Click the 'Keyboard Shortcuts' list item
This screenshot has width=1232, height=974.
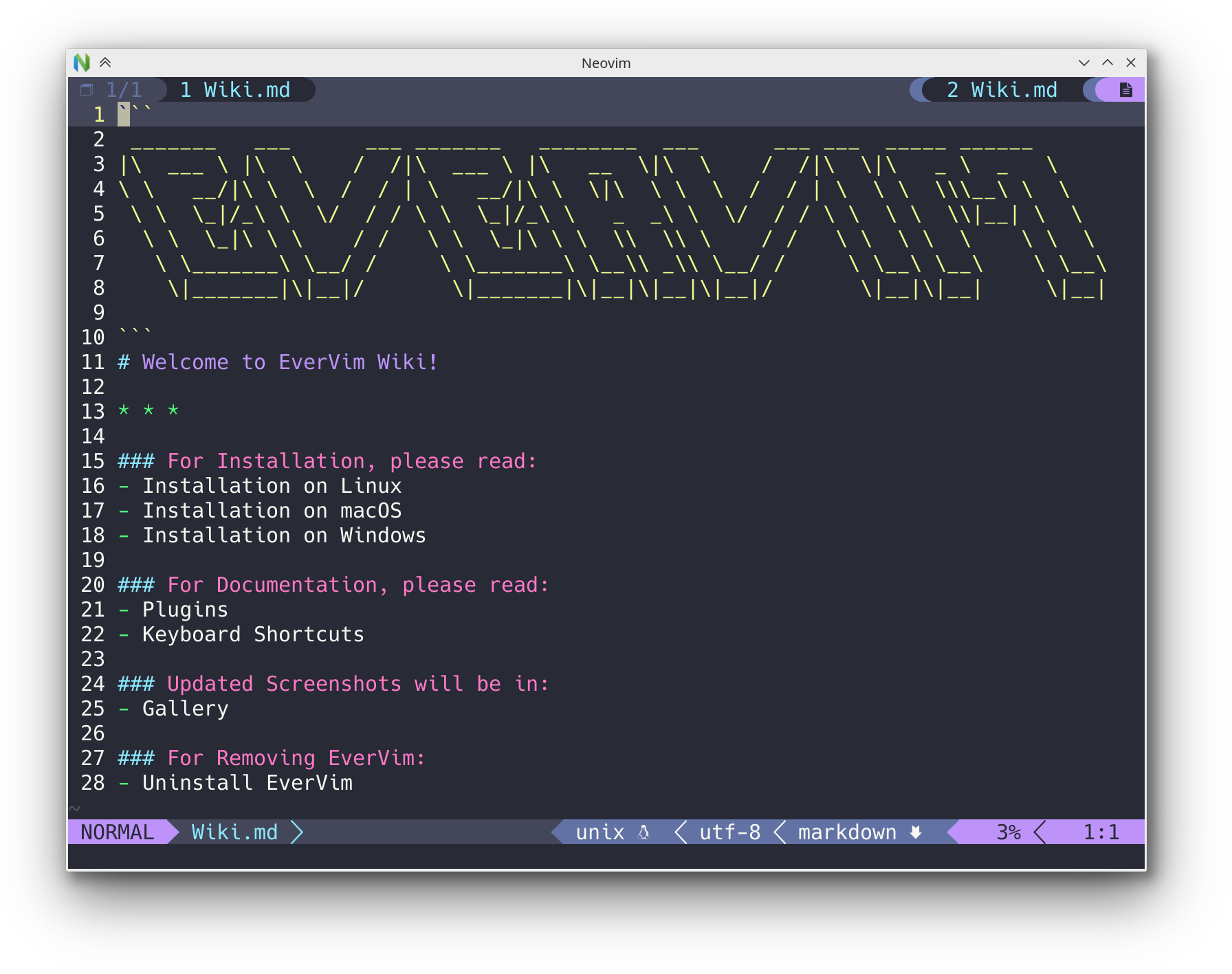pos(253,634)
